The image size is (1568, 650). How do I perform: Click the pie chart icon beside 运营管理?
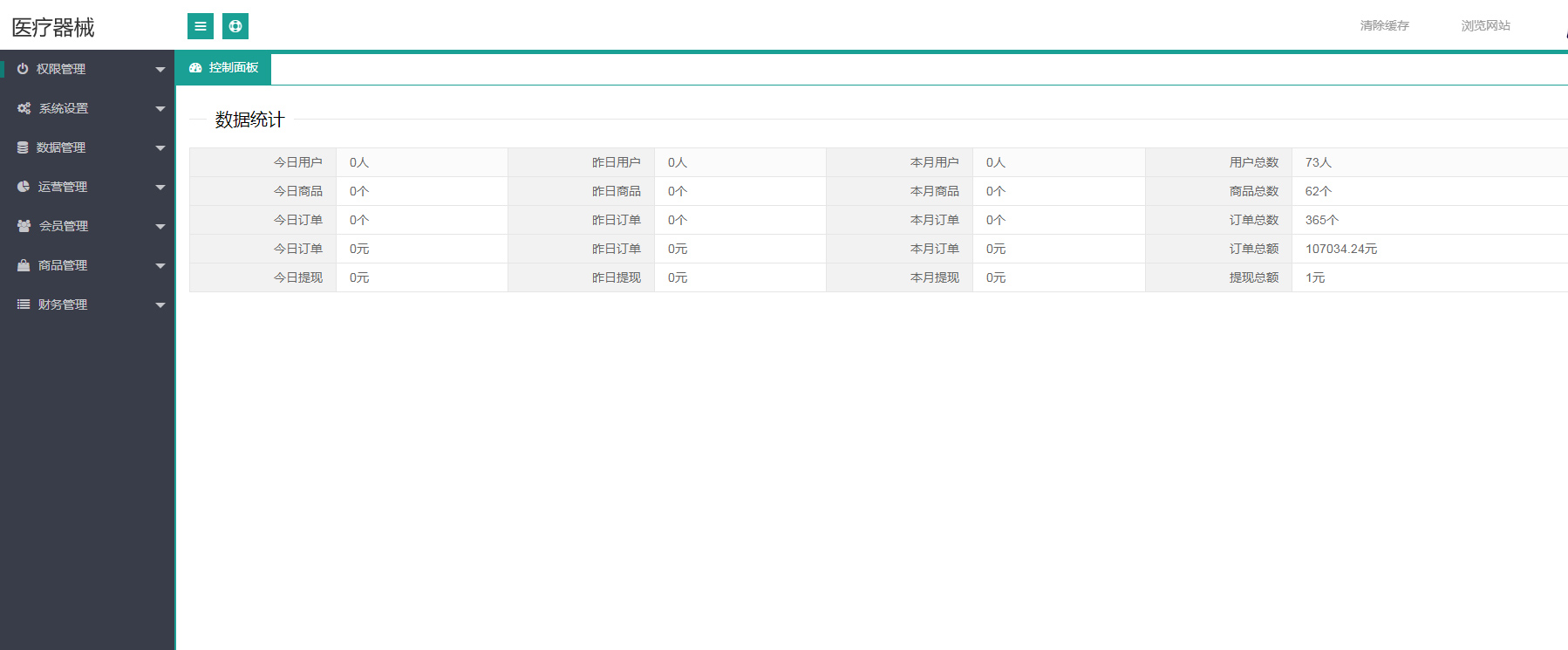(x=24, y=187)
